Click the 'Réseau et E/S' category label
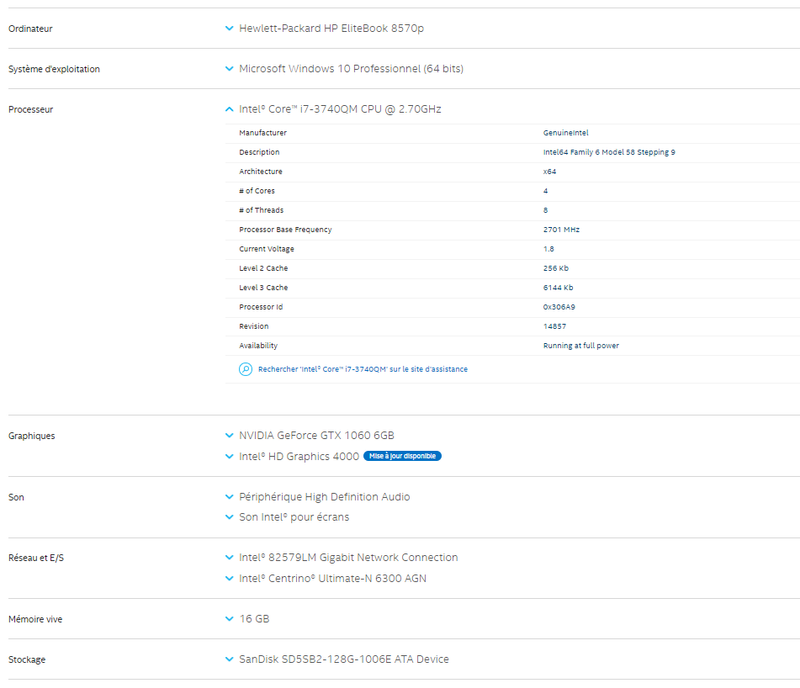The width and height of the screenshot is (800, 688). [x=36, y=558]
